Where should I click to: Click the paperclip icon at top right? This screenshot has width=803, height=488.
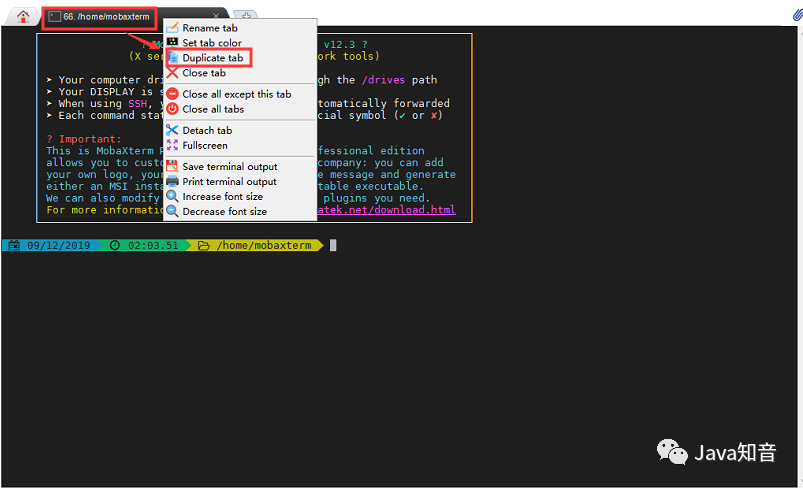798,15
